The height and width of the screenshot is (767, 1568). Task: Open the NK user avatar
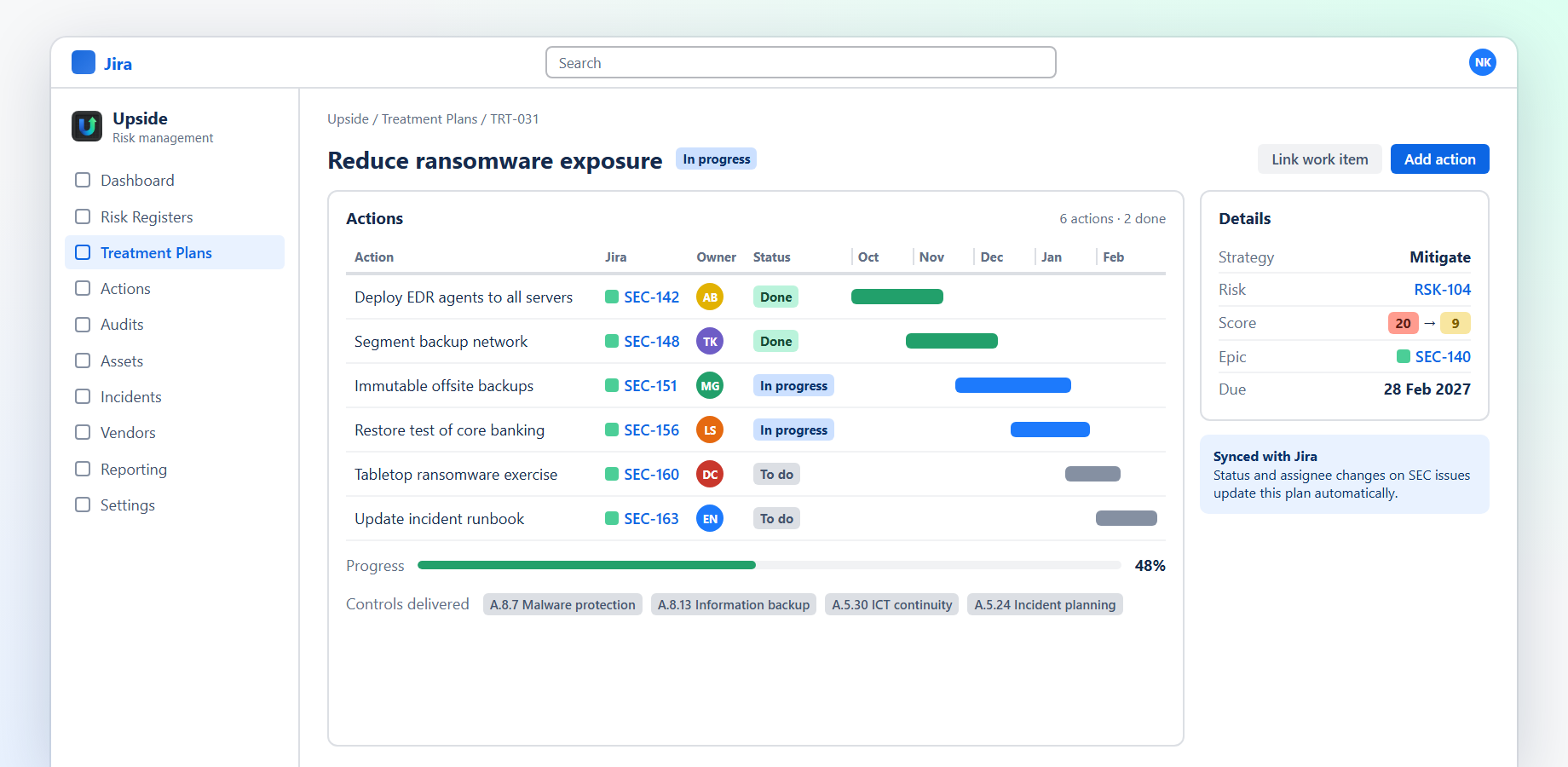point(1483,62)
